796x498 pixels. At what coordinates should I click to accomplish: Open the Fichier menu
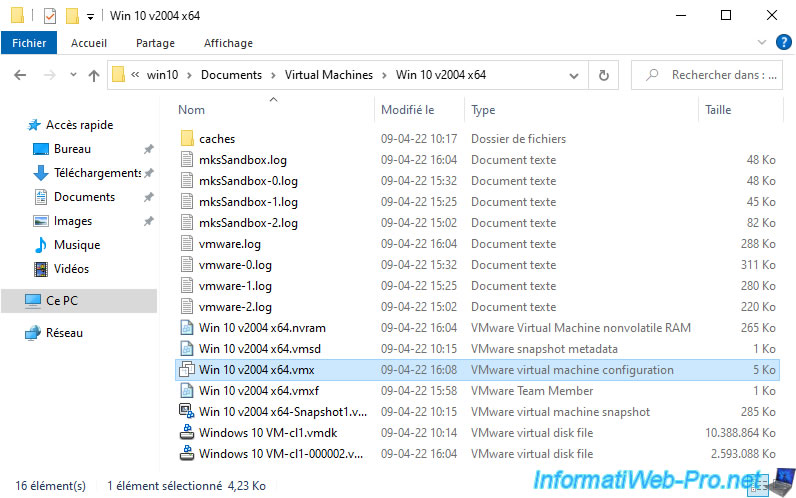(x=29, y=43)
